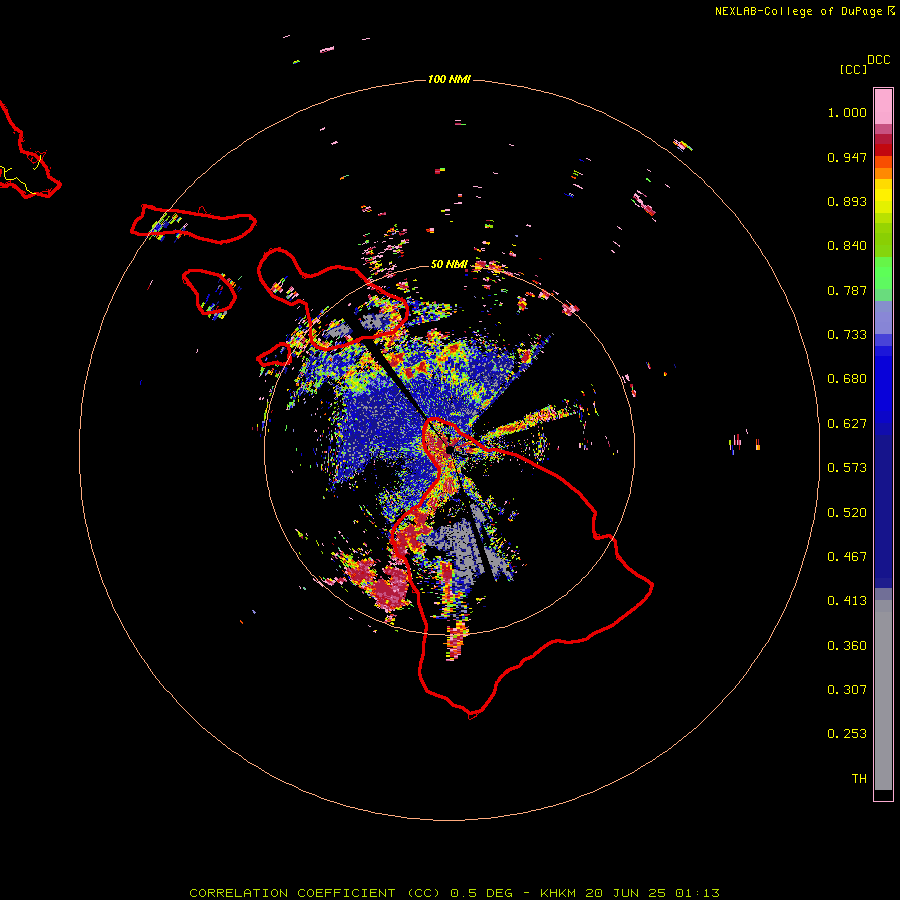Click the pink top segment of the colorbar

coord(883,107)
